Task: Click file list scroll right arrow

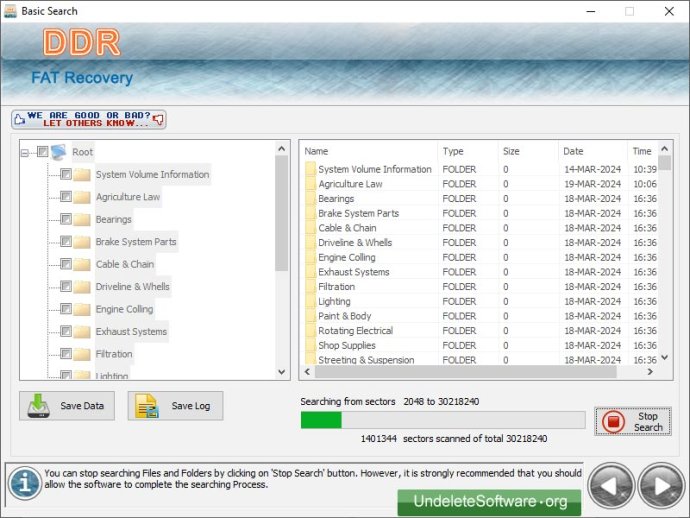Action: pyautogui.click(x=650, y=372)
